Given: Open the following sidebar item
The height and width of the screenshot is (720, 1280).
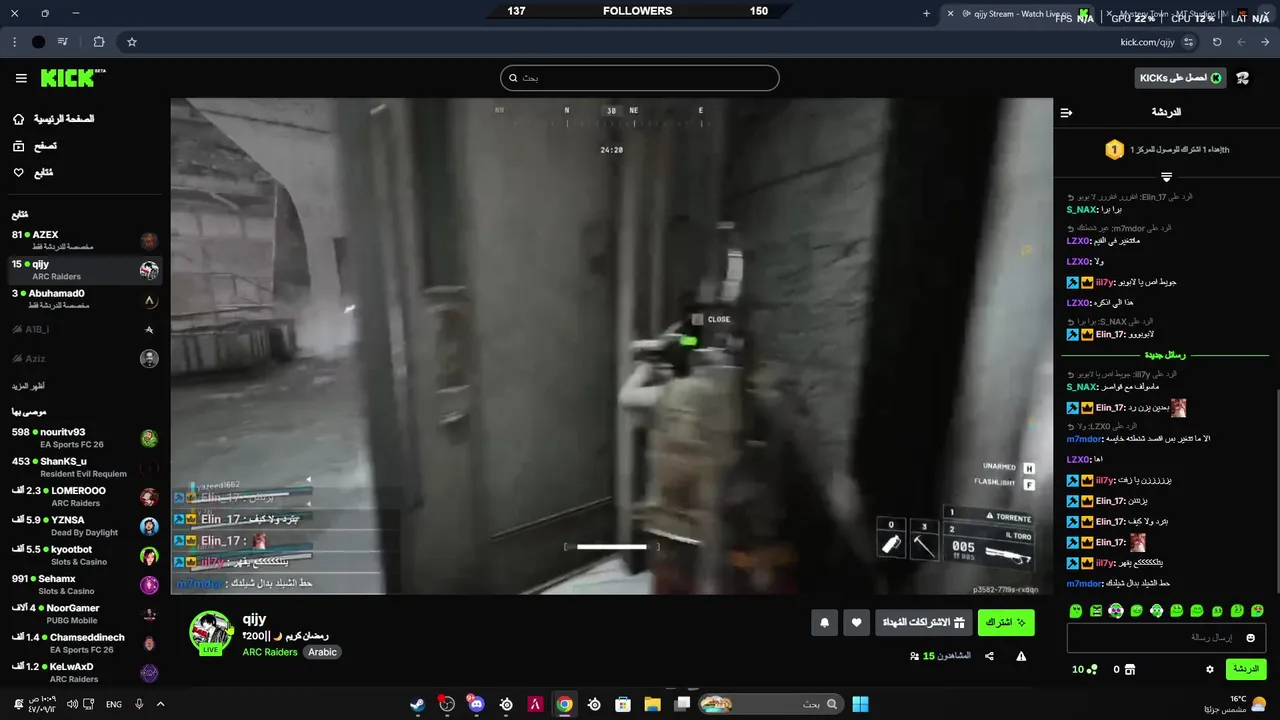Looking at the screenshot, I should click(x=33, y=173).
